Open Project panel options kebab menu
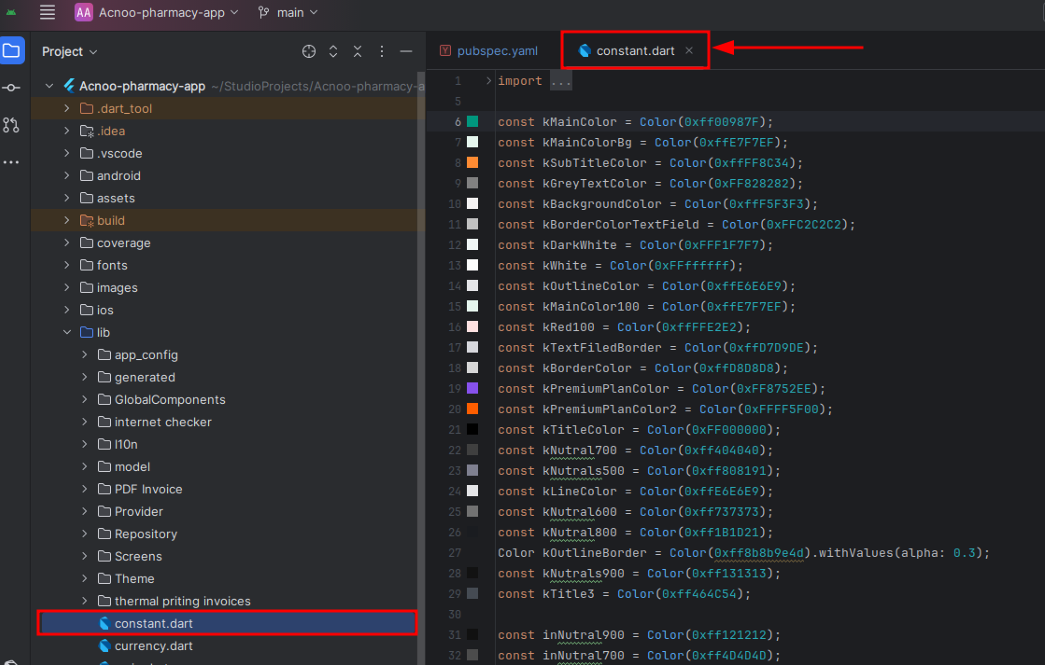Viewport: 1048px width, 665px height. tap(381, 51)
